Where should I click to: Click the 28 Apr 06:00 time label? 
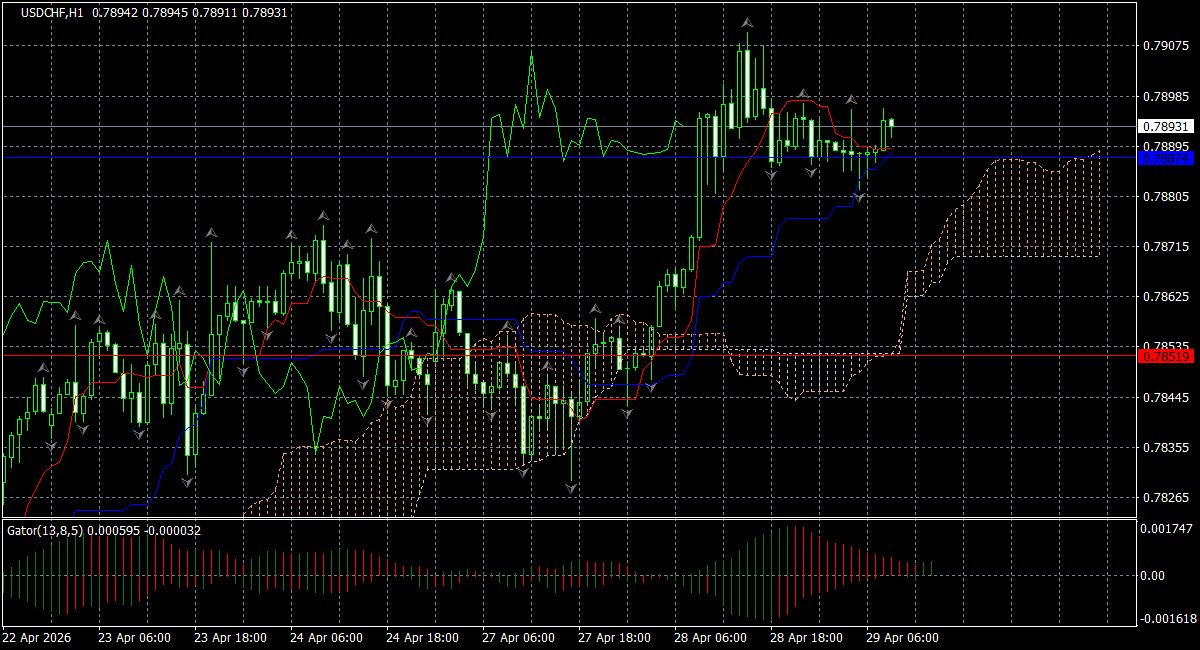tap(710, 637)
